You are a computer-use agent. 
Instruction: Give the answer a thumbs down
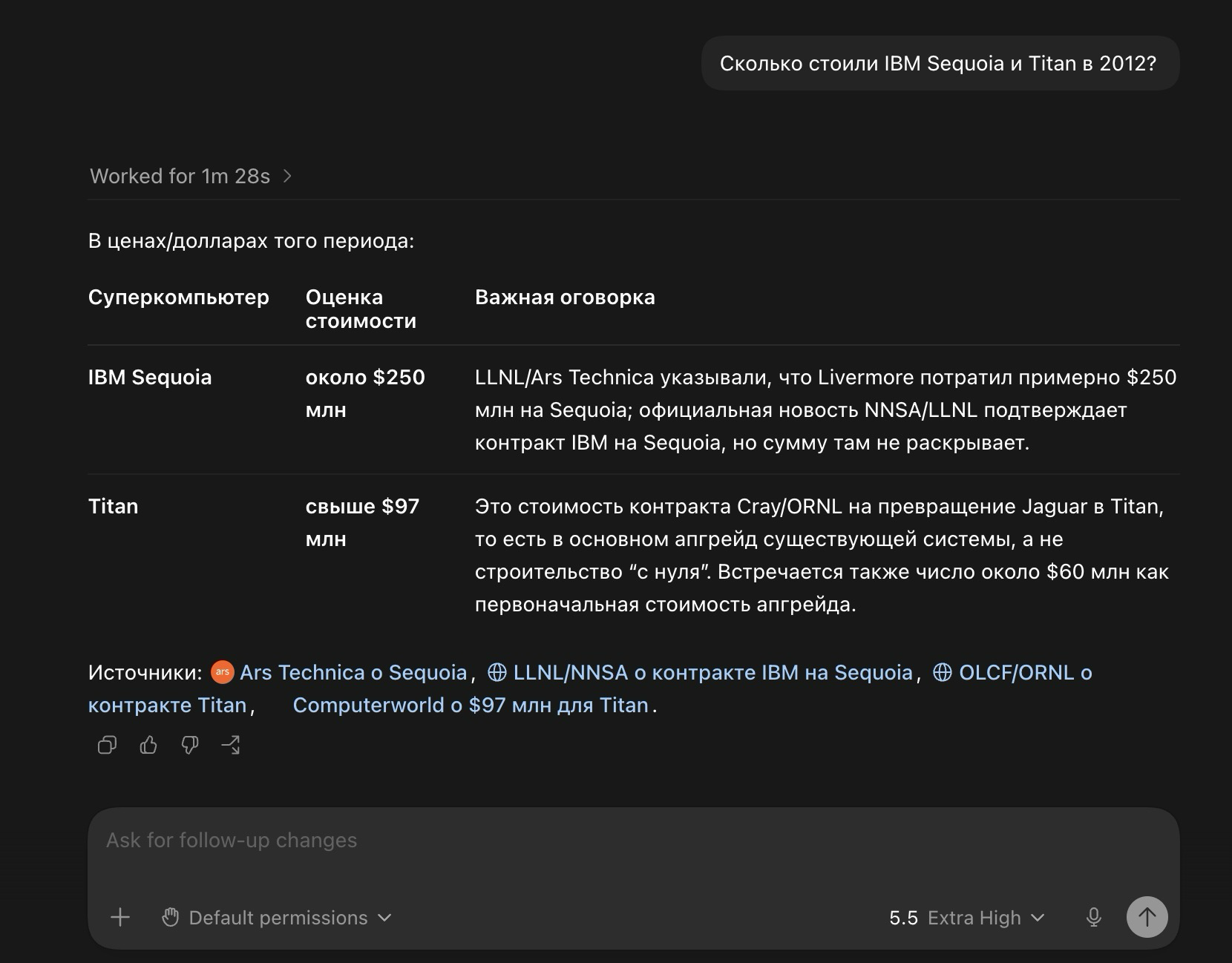(190, 745)
